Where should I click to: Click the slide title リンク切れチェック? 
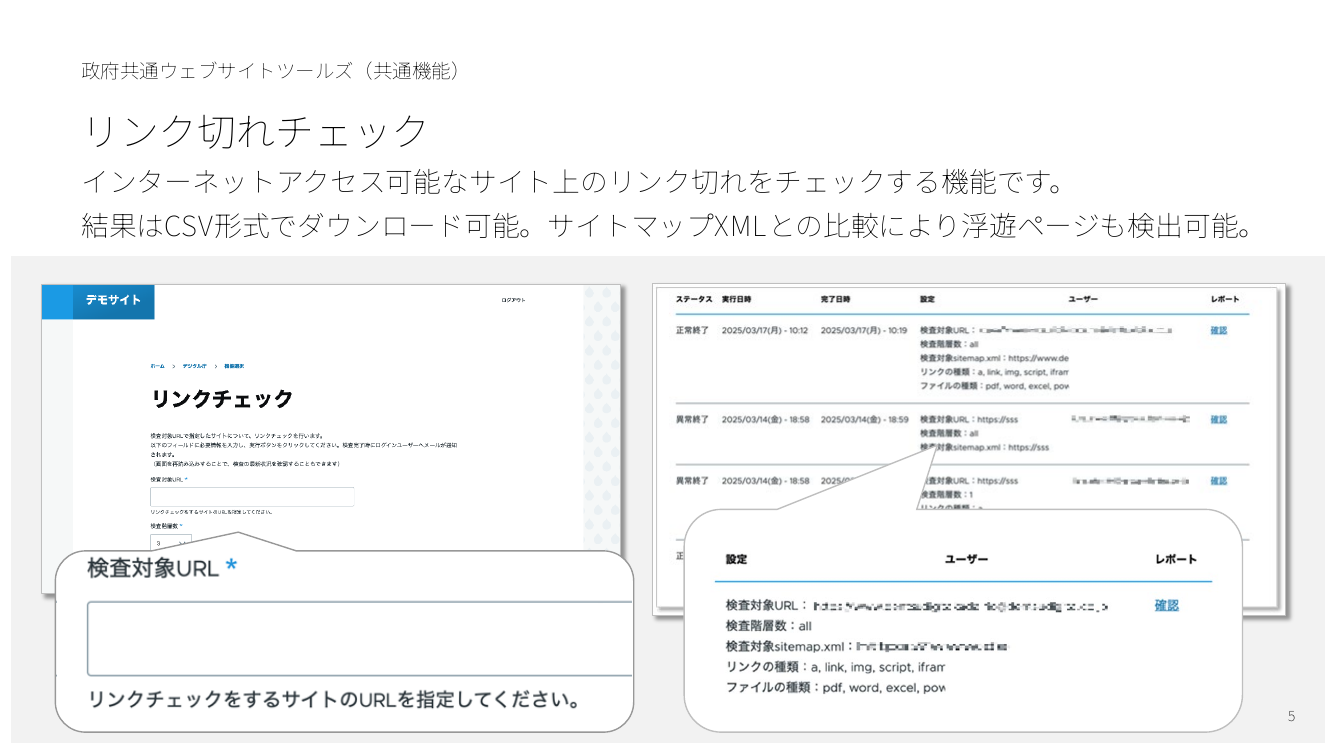255,130
